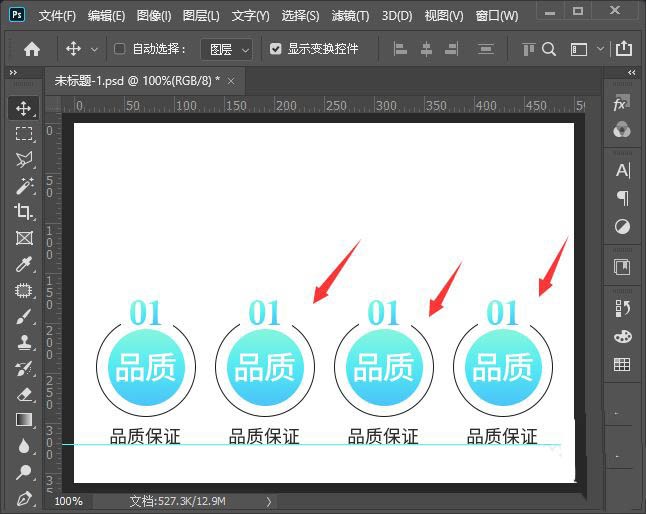This screenshot has width=646, height=514.
Task: Select the Eraser tool
Action: [x=24, y=394]
